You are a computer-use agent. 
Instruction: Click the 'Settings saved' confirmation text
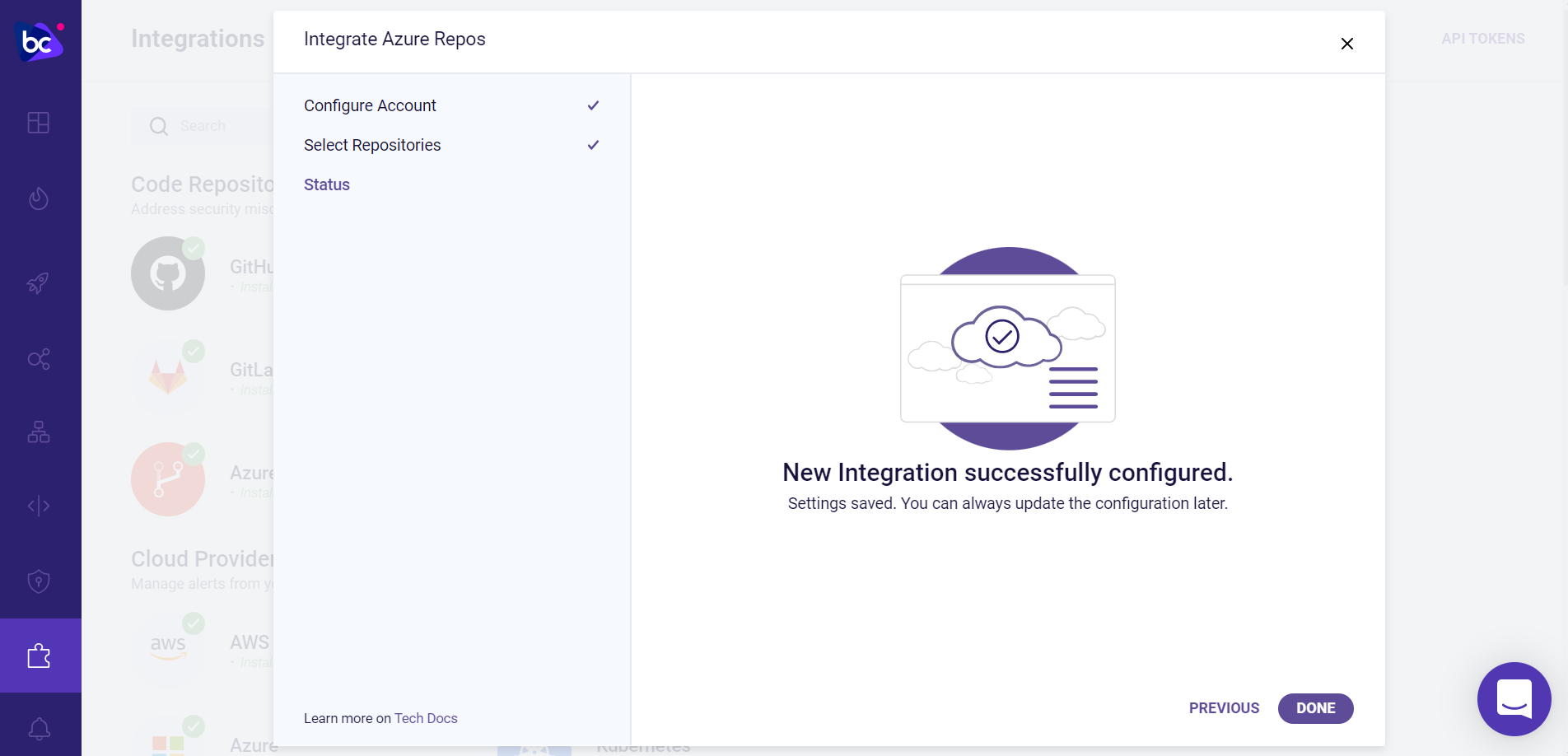tap(1008, 503)
